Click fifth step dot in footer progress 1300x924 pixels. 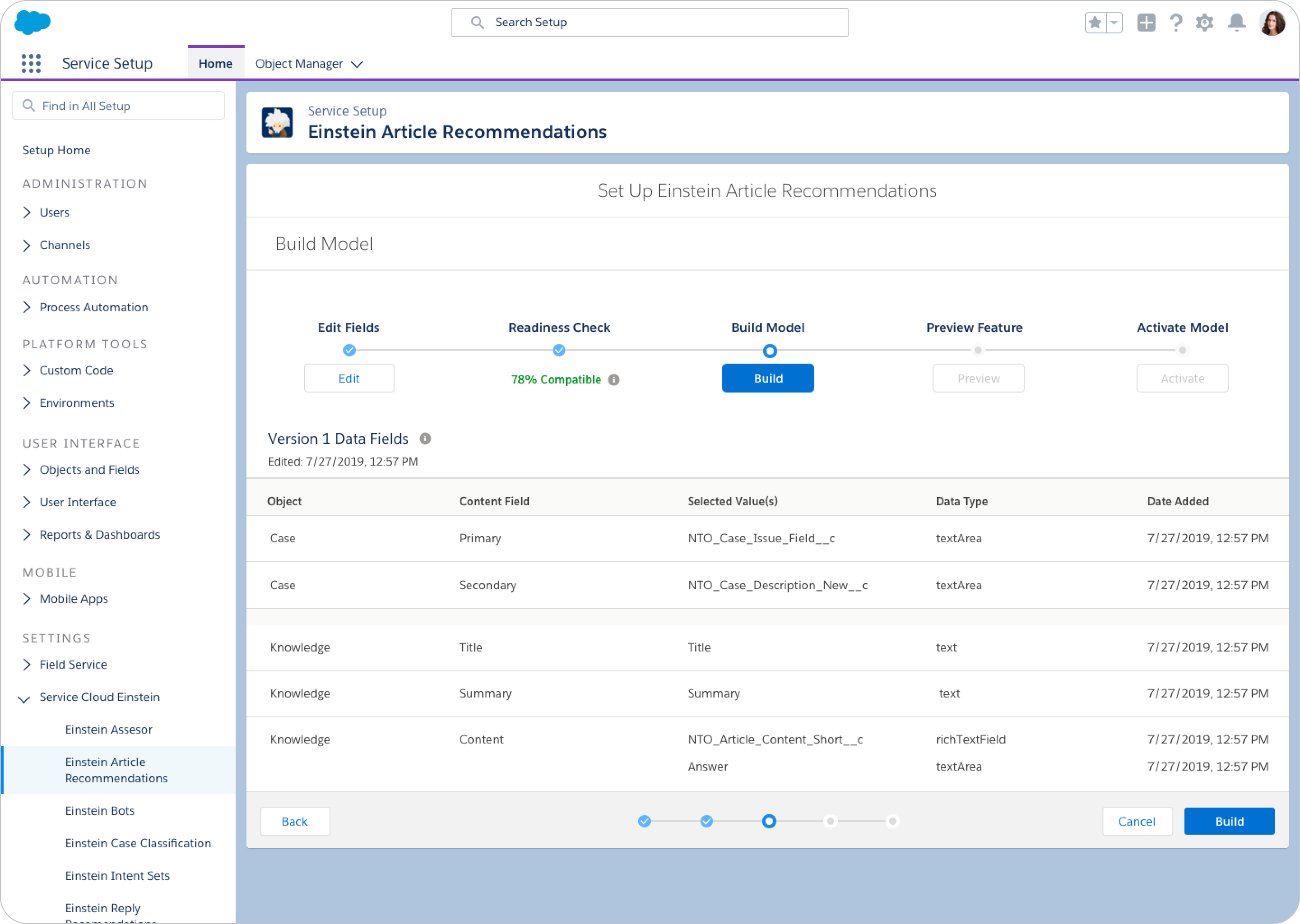coord(892,821)
